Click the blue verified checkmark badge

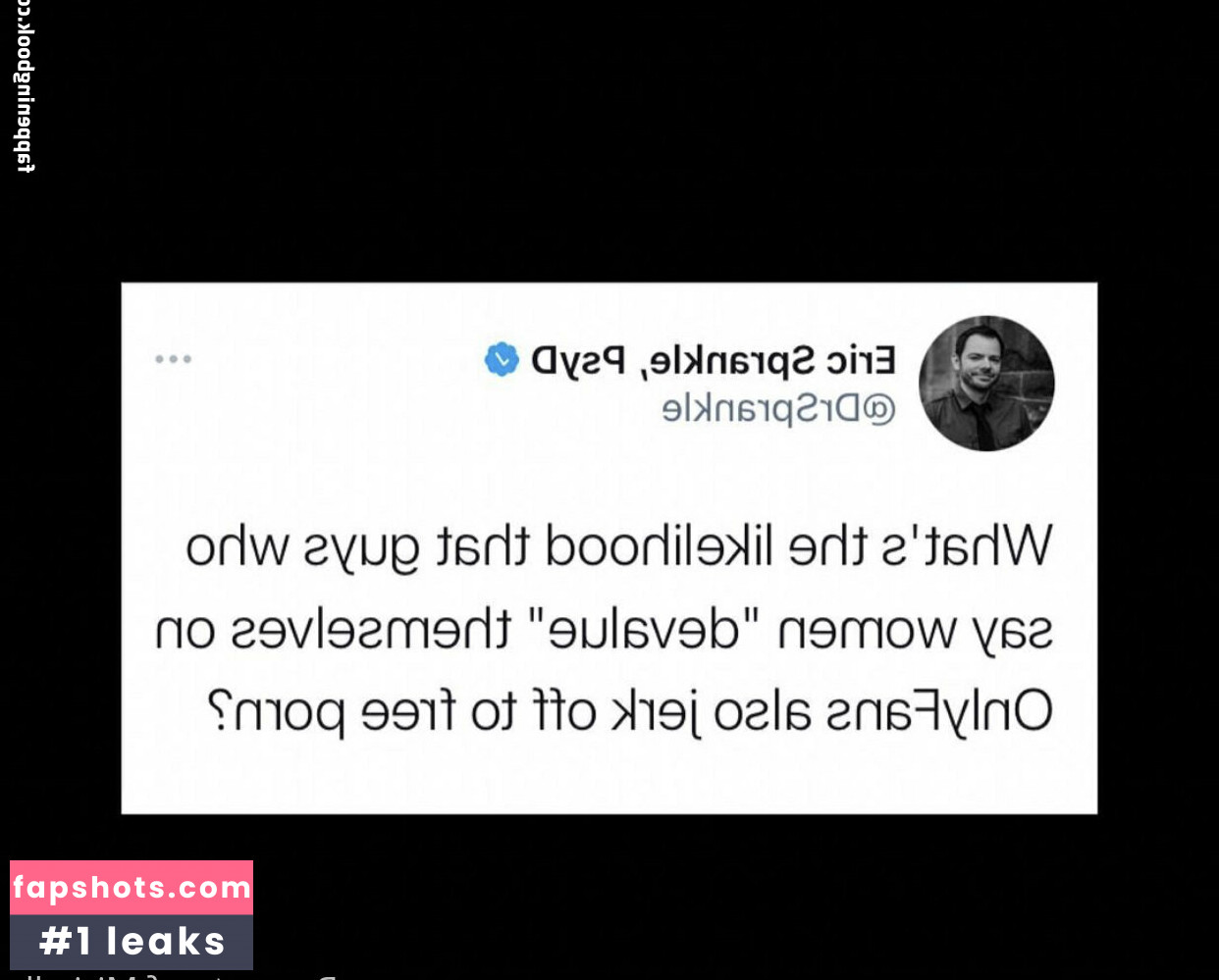pos(502,360)
